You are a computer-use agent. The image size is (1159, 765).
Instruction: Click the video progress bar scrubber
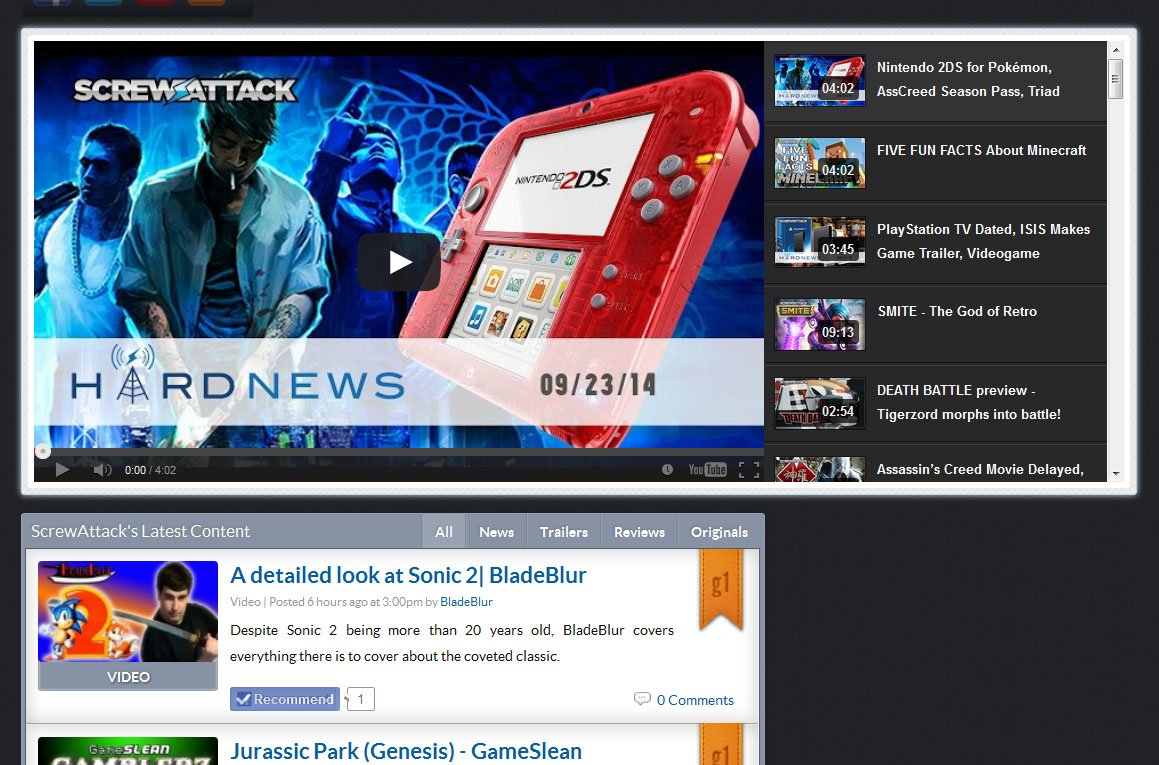(43, 451)
